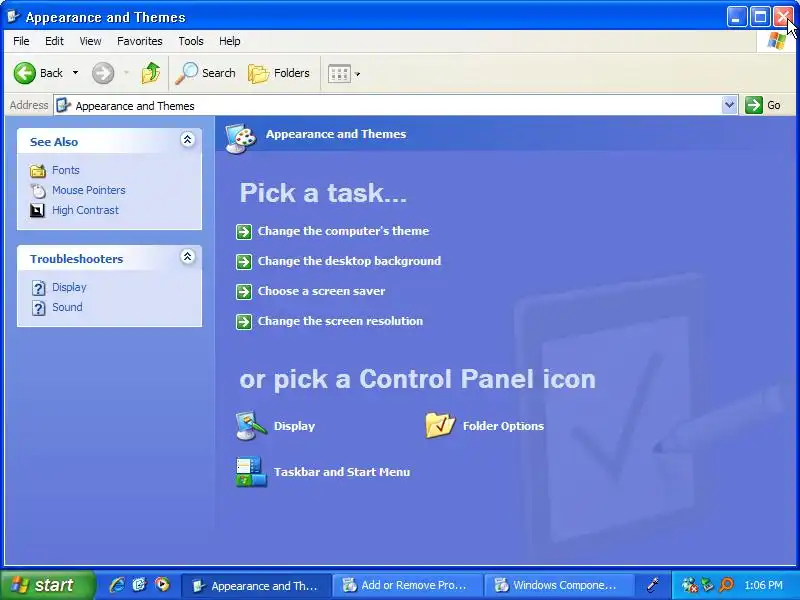Collapse the Troubleshooters panel
The height and width of the screenshot is (600, 800).
187,257
